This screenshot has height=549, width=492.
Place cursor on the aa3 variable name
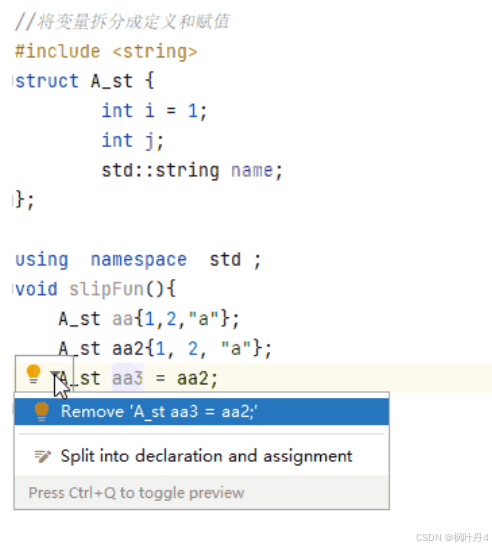coord(127,378)
